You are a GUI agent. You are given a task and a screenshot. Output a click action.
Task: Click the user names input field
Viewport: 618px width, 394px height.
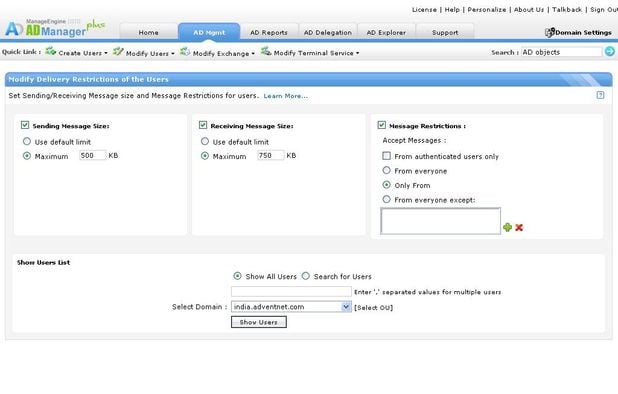(x=291, y=291)
